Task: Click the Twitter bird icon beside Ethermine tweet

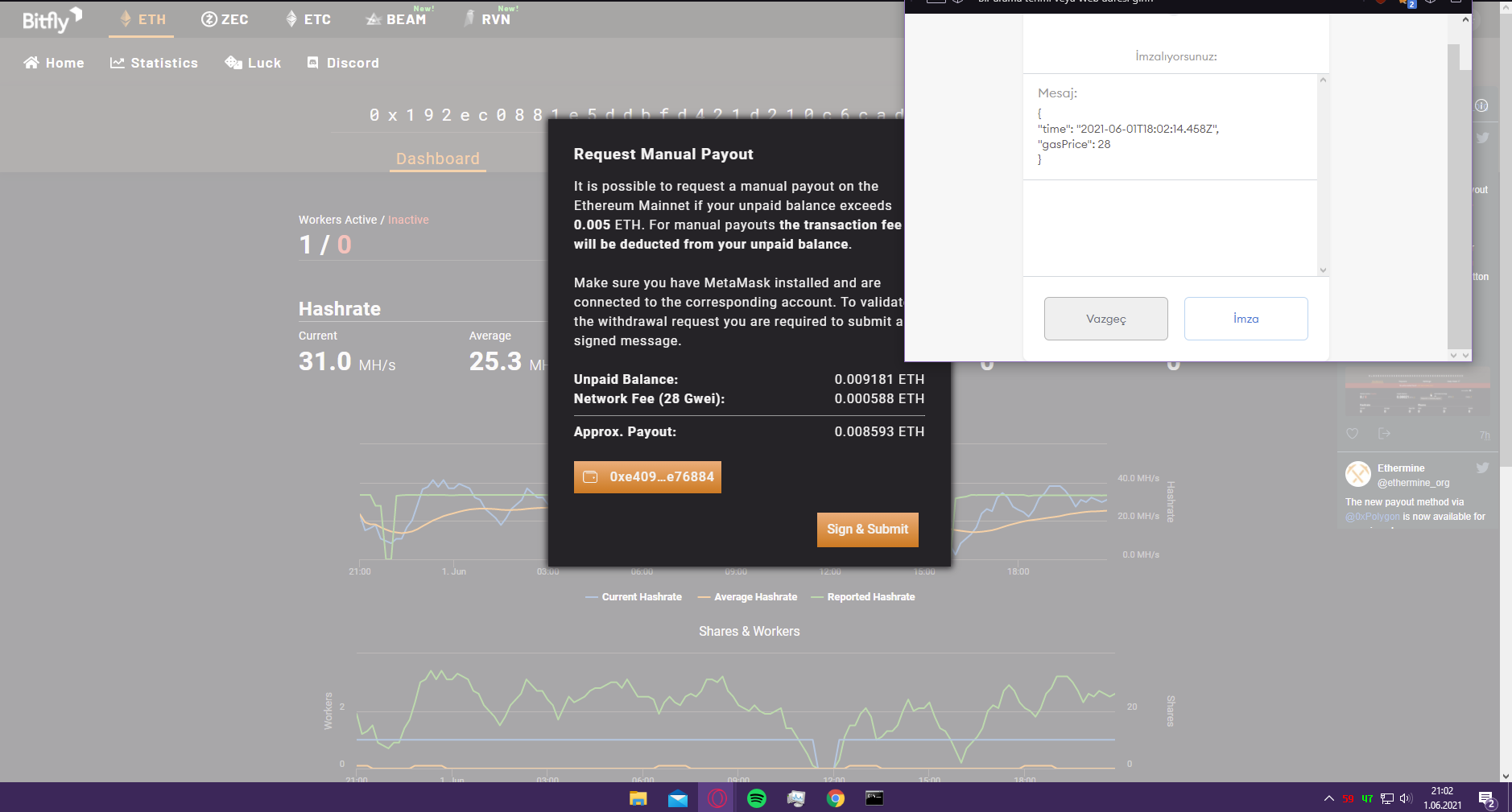Action: tap(1482, 468)
